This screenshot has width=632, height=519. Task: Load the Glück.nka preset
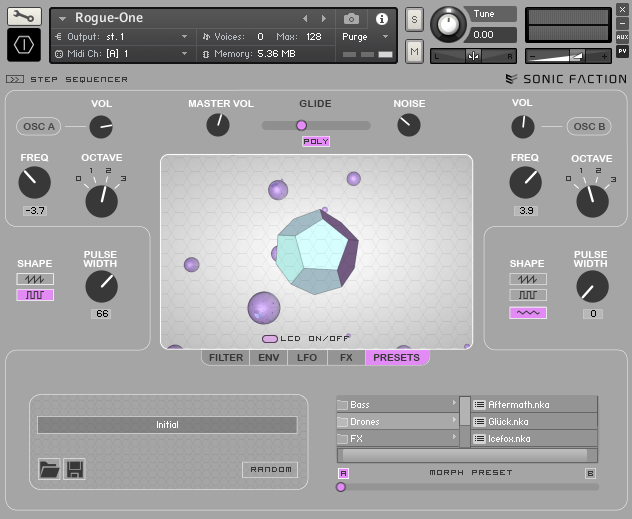point(534,421)
